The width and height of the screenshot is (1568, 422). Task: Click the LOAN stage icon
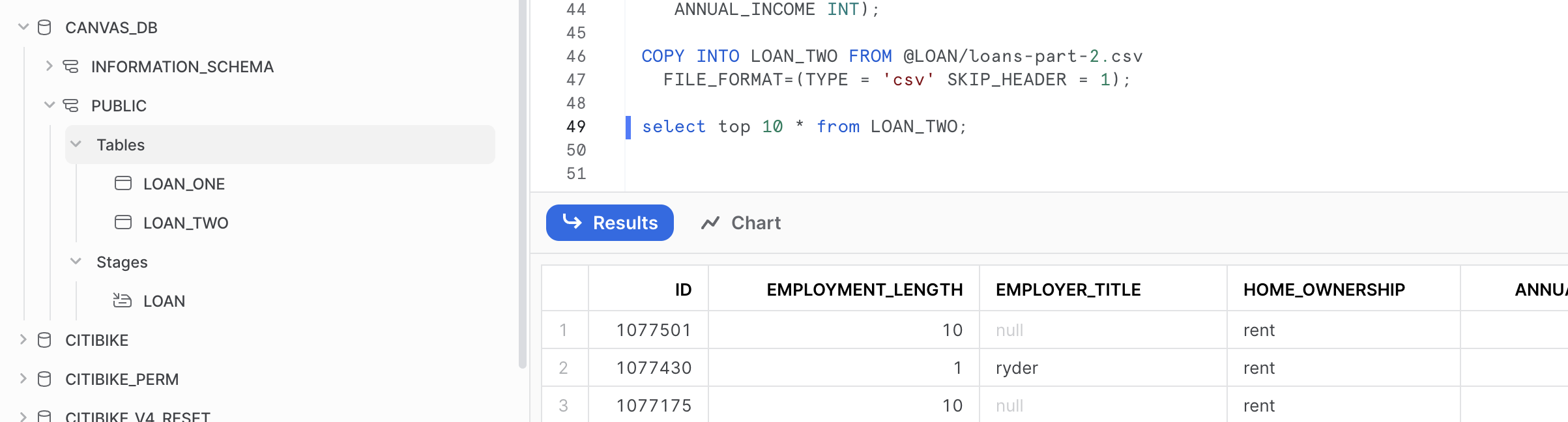(x=123, y=301)
